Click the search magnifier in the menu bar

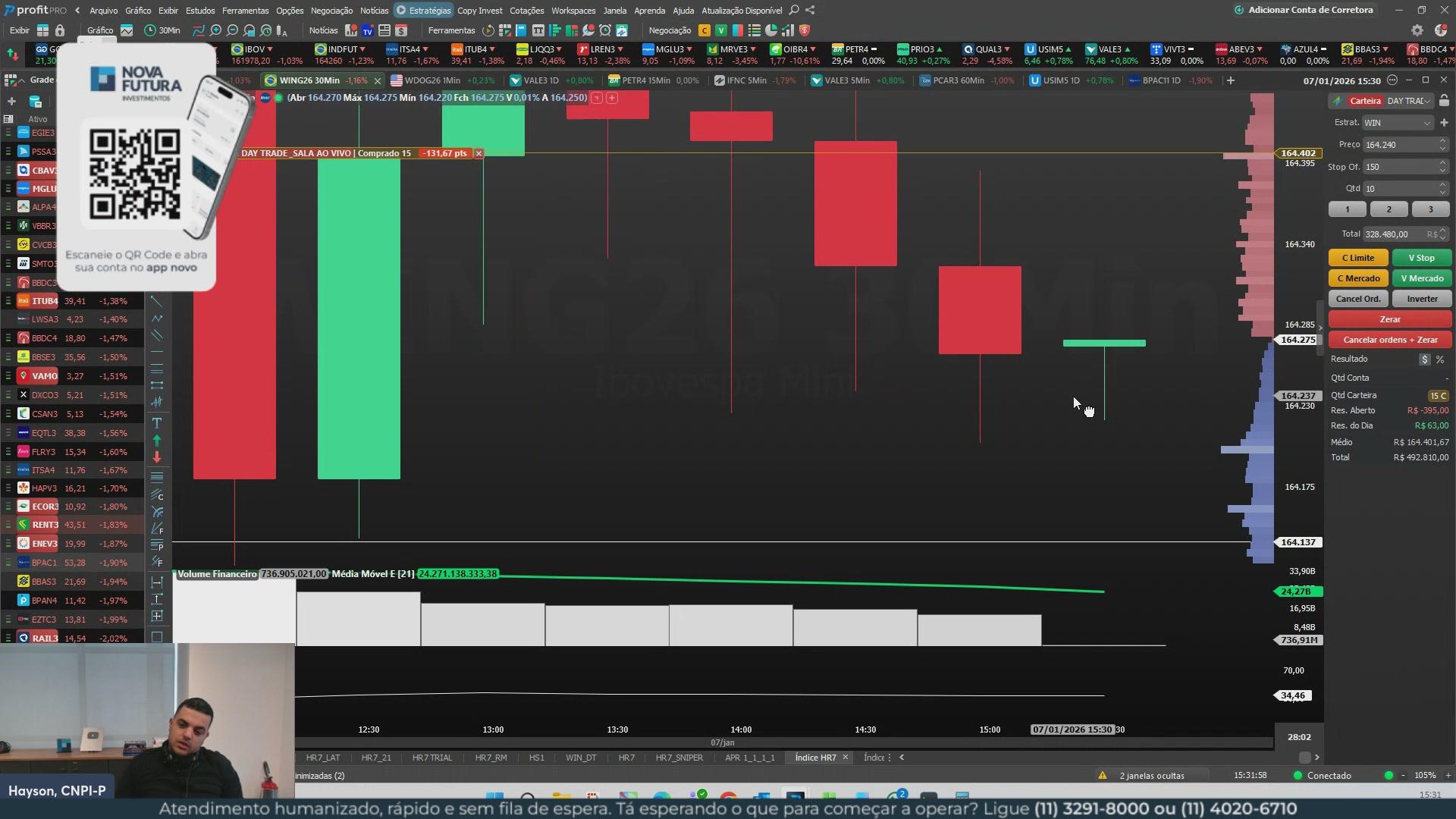794,11
